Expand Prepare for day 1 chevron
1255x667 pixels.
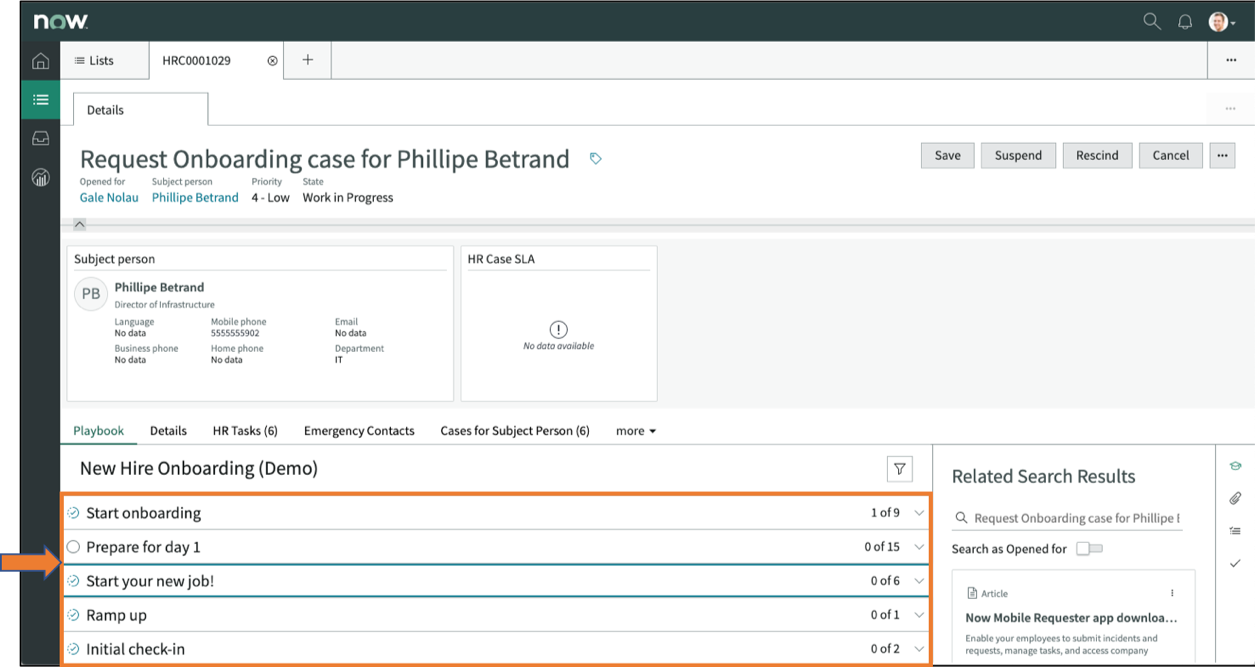(x=919, y=547)
